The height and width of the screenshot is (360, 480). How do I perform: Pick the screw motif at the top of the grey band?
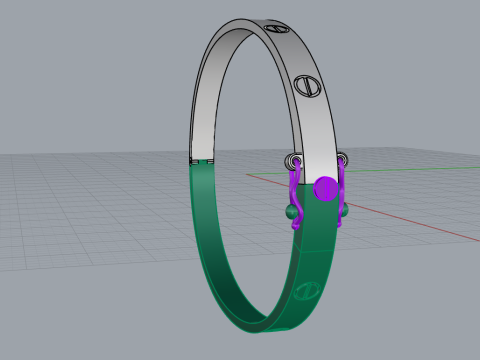point(276,29)
